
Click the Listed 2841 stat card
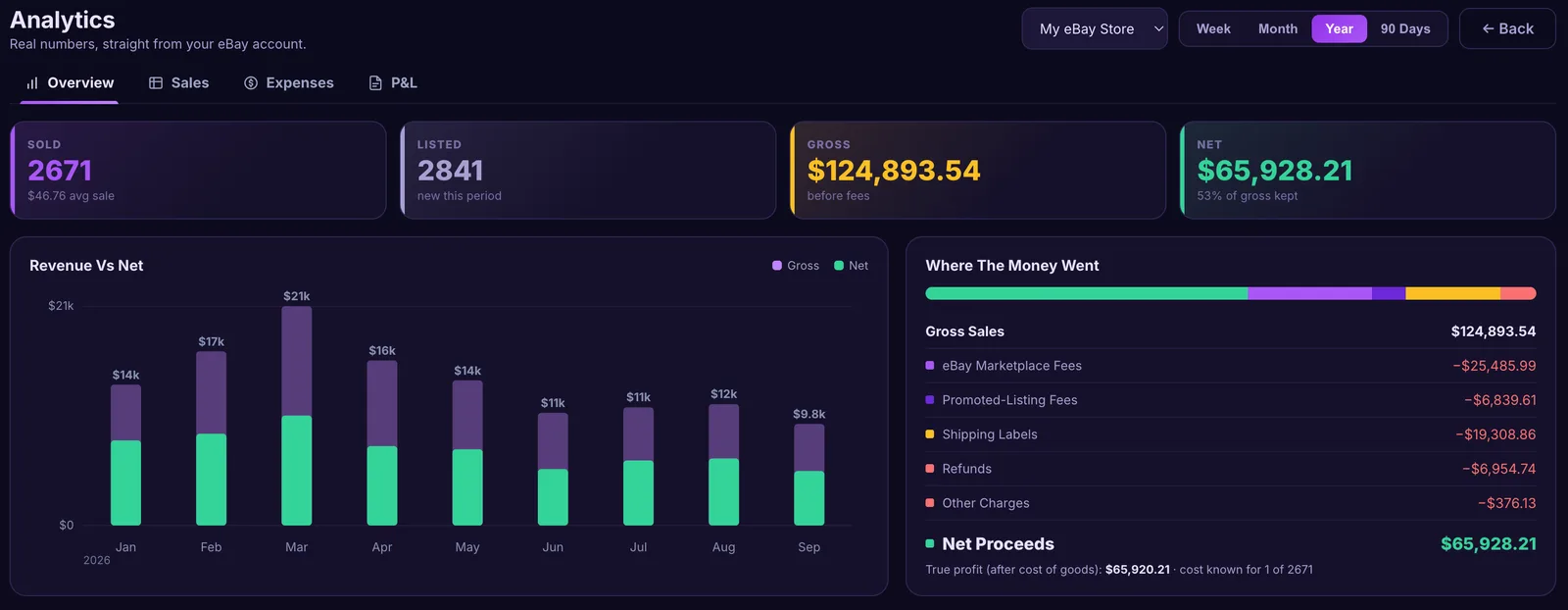(588, 170)
